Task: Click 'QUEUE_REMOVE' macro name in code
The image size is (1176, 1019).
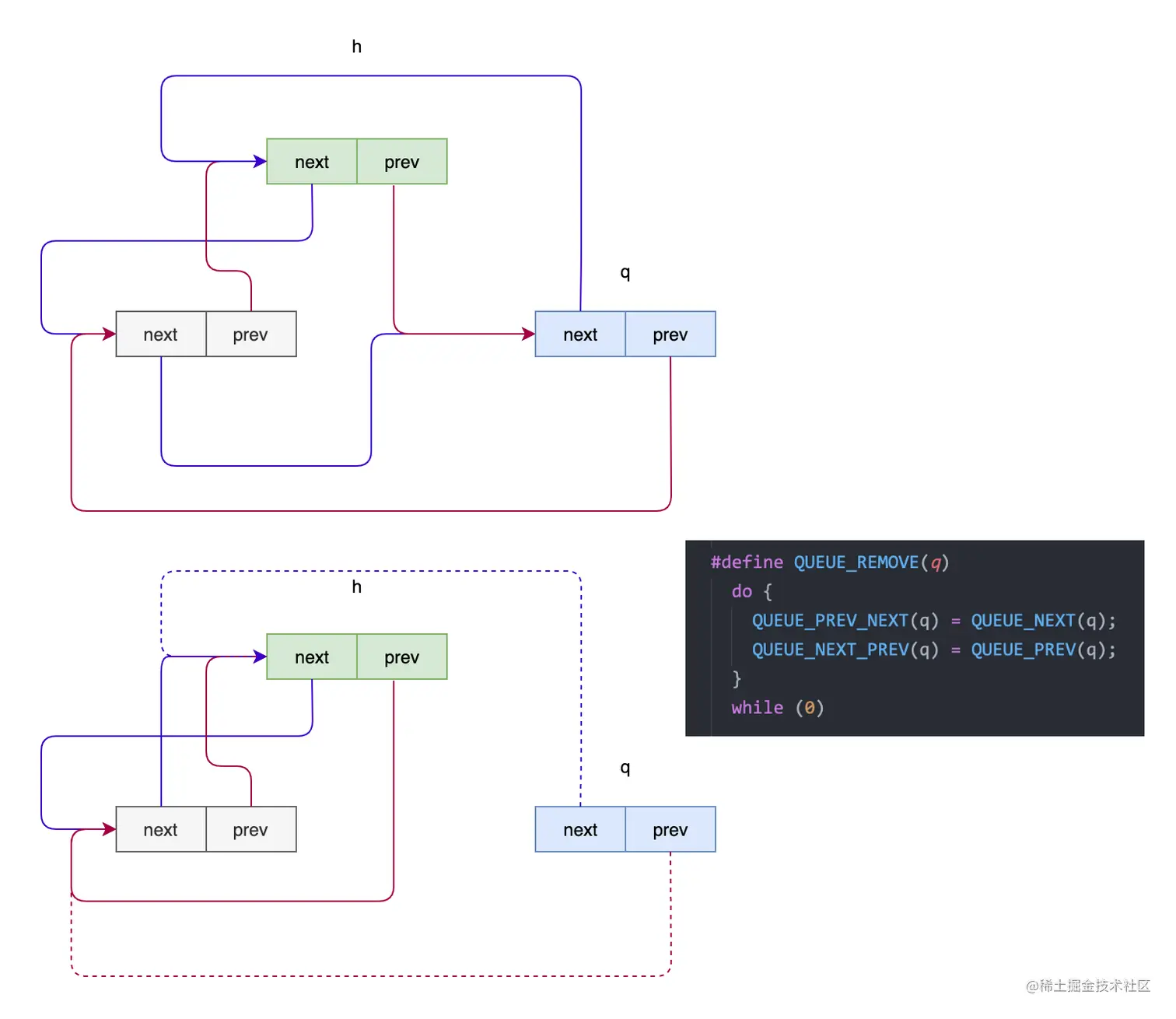Action: click(856, 562)
